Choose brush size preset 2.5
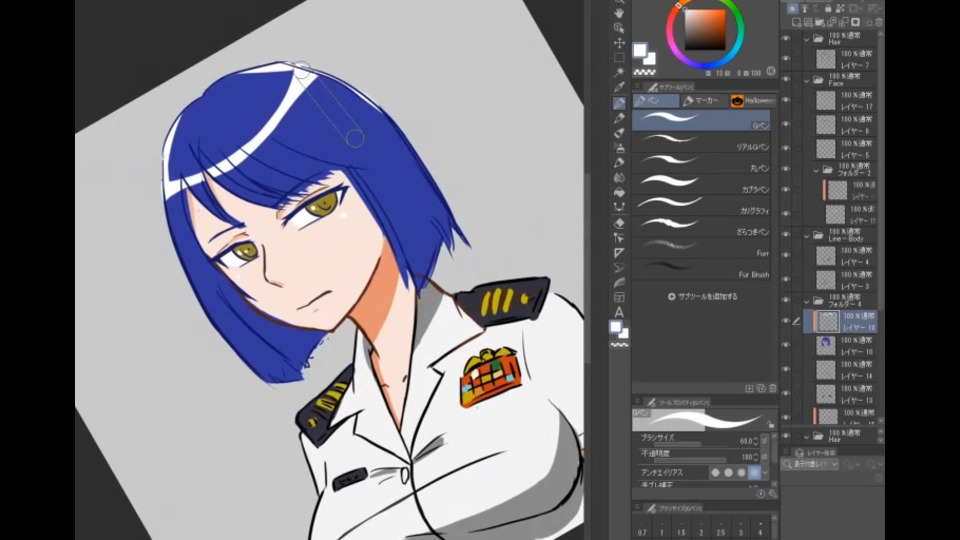Image resolution: width=960 pixels, height=540 pixels. [721, 528]
